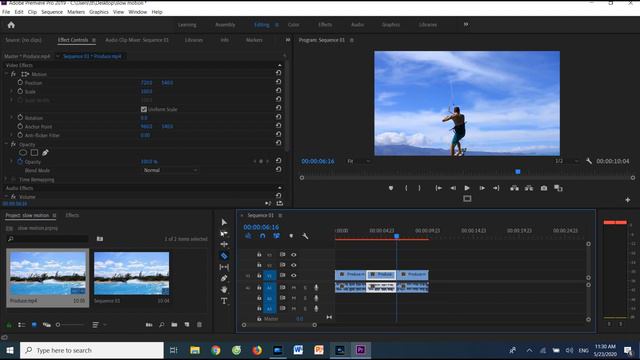
Task: Select the Ripple Edit tool
Action: 224,244
